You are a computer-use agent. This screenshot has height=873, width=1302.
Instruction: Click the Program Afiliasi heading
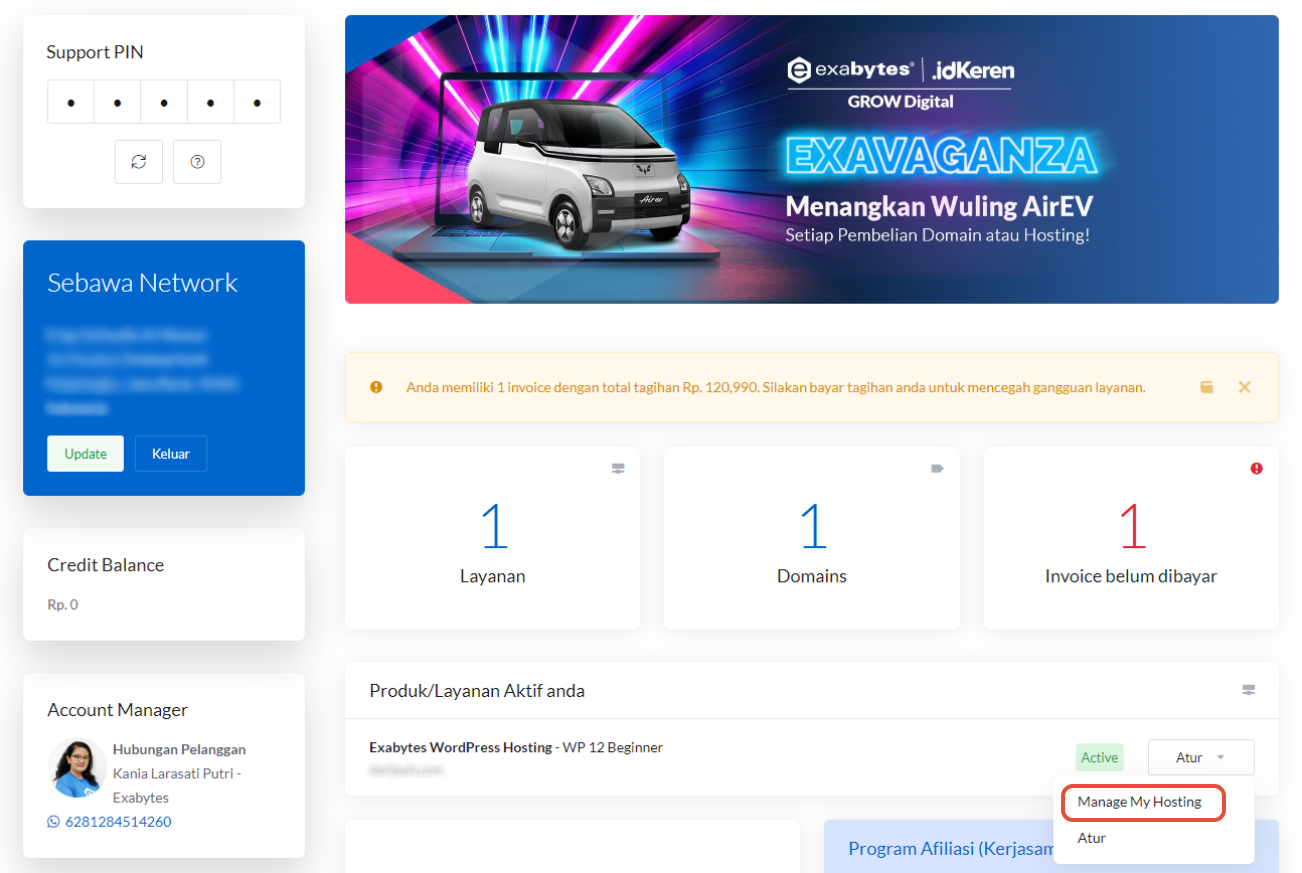tap(951, 848)
